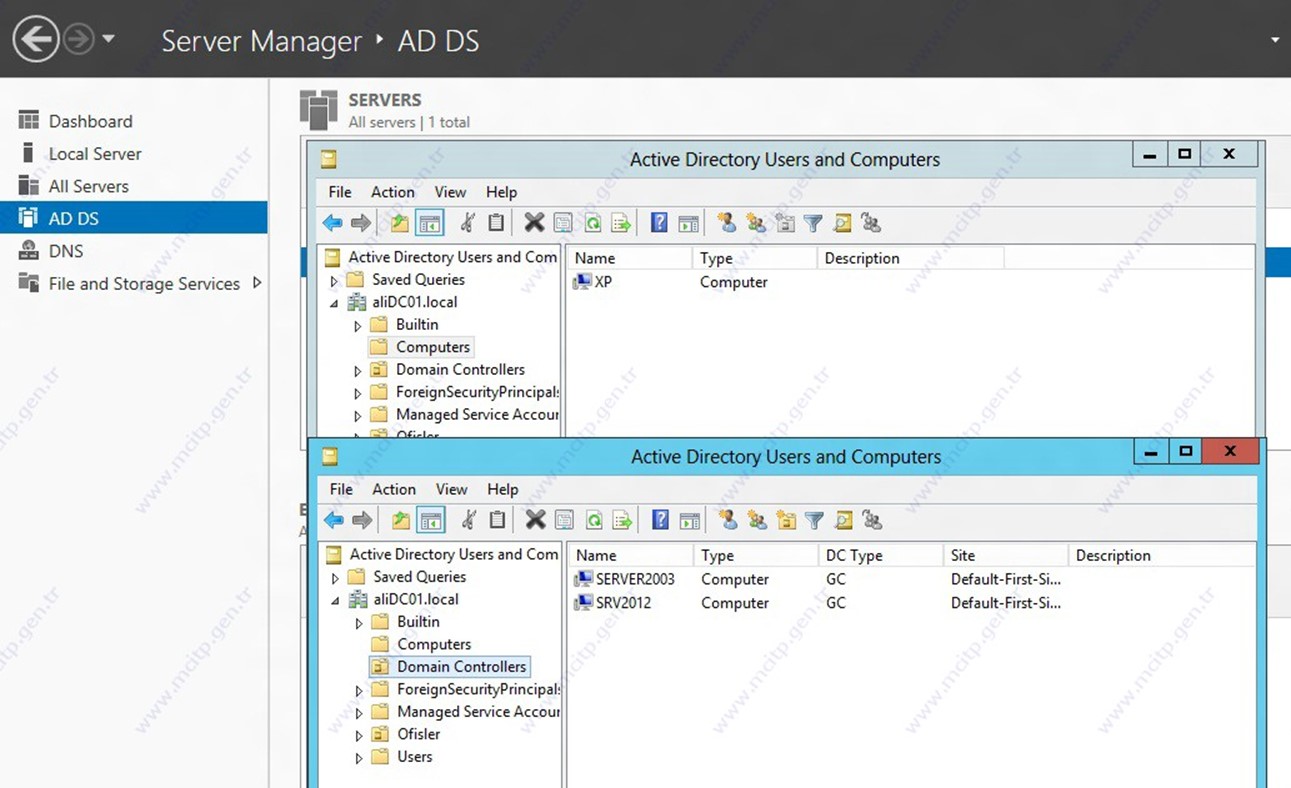Click Add to group icon in front window
Image resolution: width=1291 pixels, height=788 pixels.
click(x=872, y=520)
